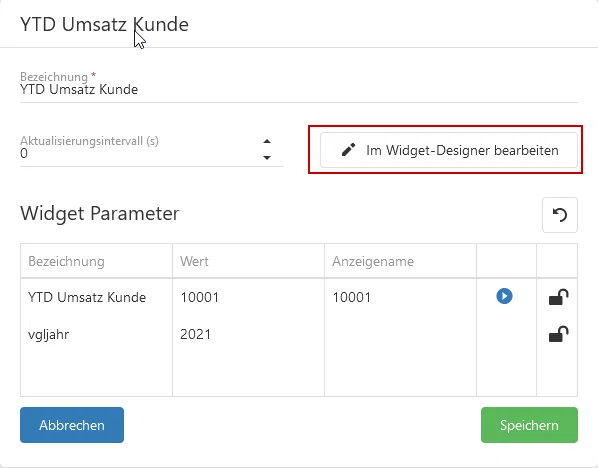598x468 pixels.
Task: Focus the Bezeichnung text field
Action: [299, 90]
